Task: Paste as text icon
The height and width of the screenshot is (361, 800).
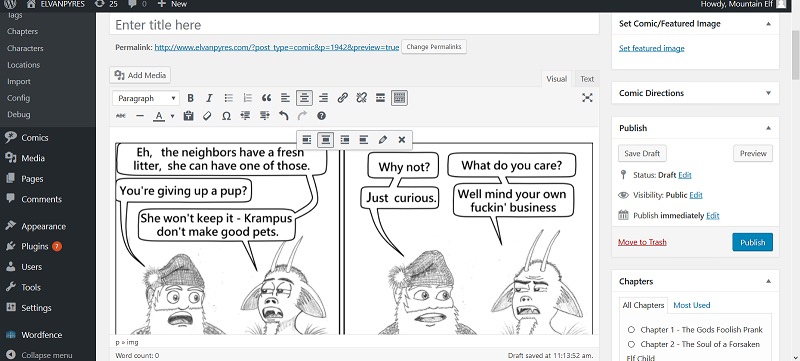Action: pyautogui.click(x=188, y=116)
